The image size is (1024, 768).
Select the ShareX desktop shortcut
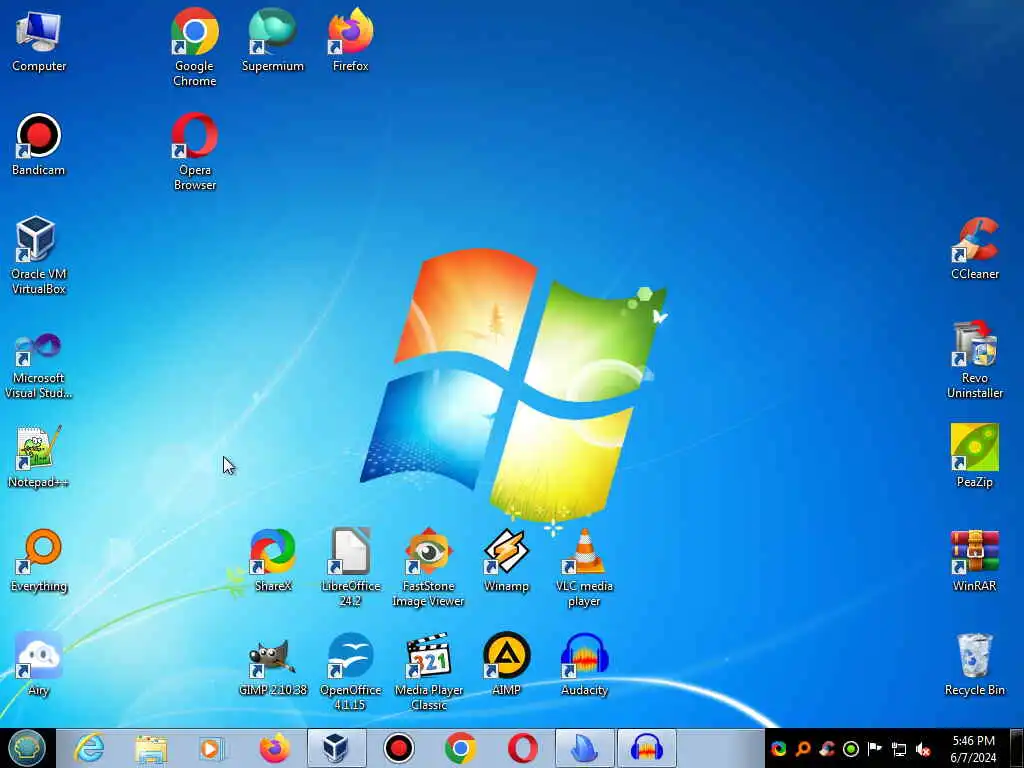click(x=272, y=561)
